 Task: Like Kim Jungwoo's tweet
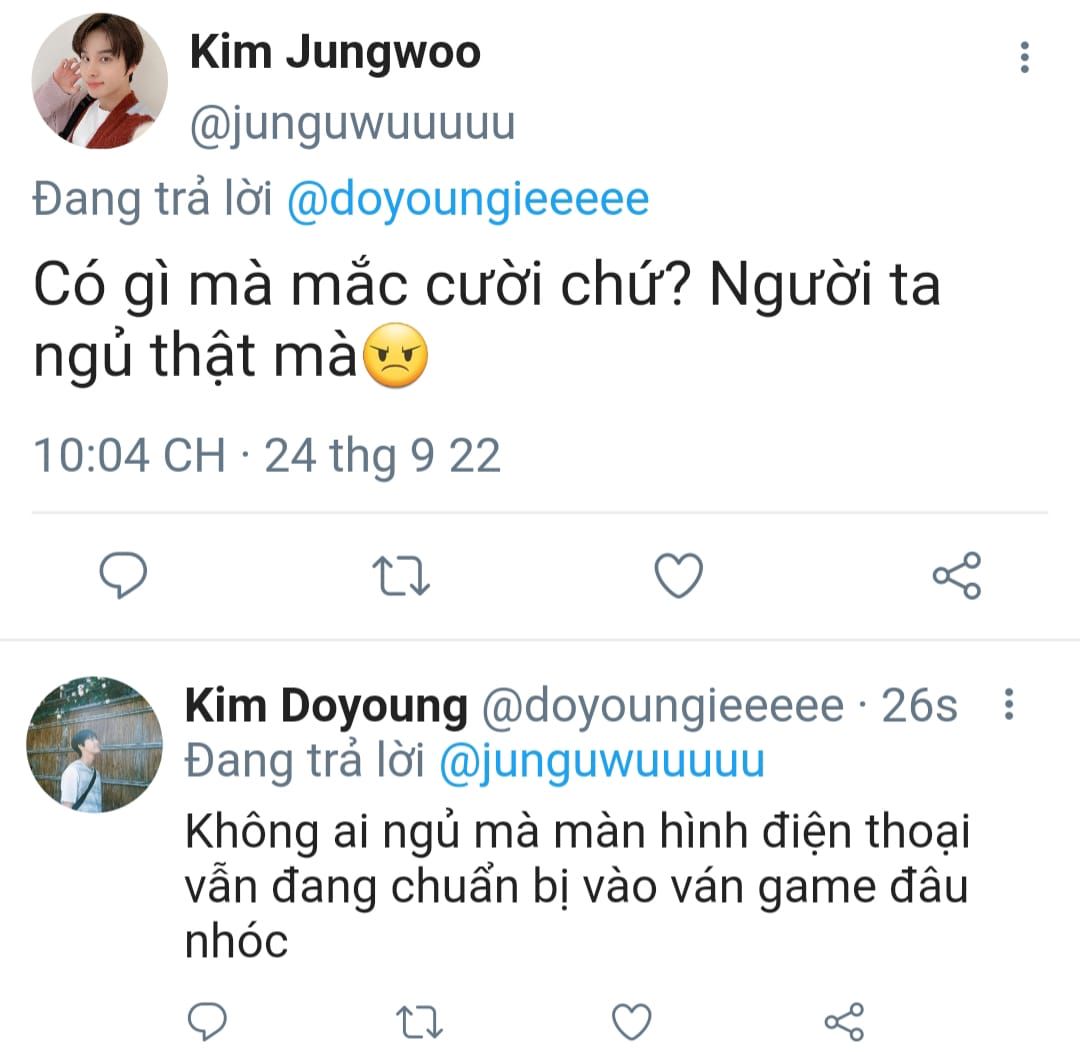(x=678, y=576)
